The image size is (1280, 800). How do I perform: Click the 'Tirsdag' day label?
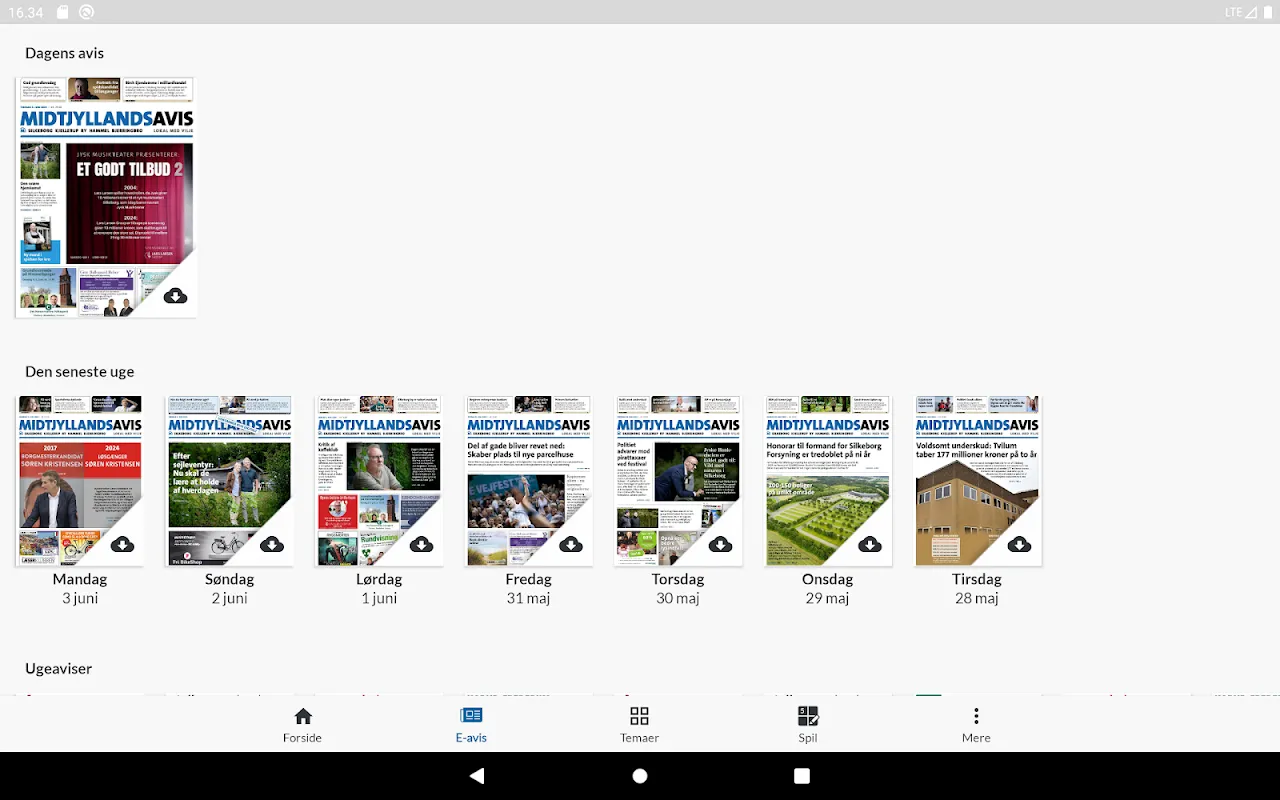tap(977, 579)
